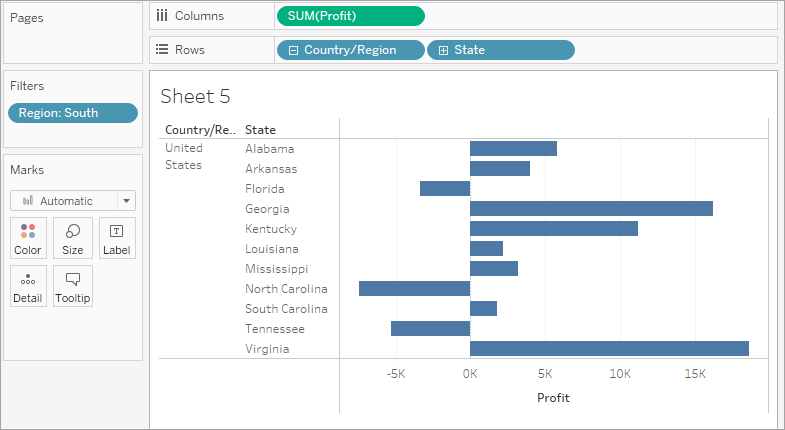Screen dimensions: 785x430
Task: Open the Automatic mark type dropdown
Action: coord(126,201)
